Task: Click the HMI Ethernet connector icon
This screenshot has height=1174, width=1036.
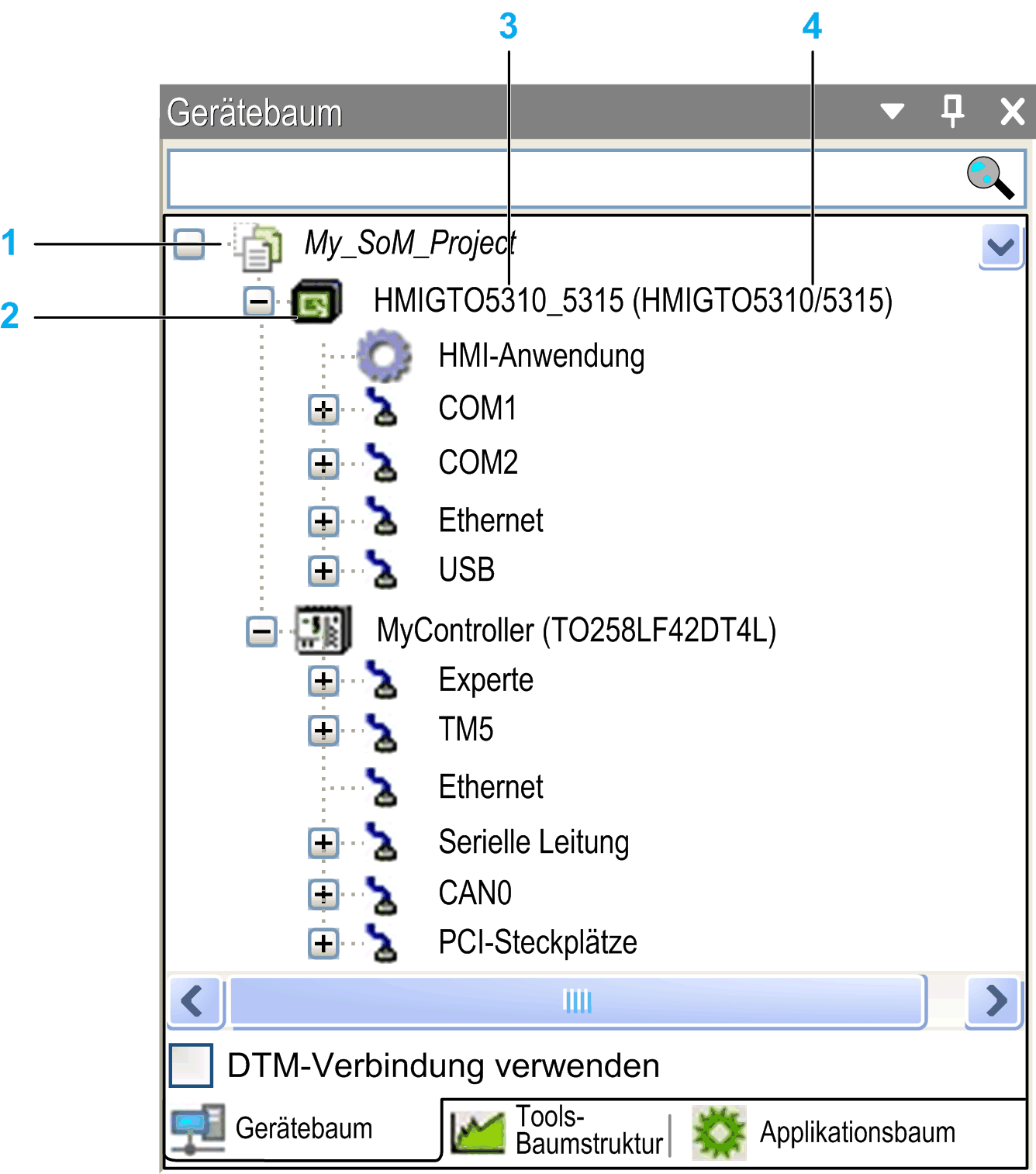Action: tap(382, 516)
